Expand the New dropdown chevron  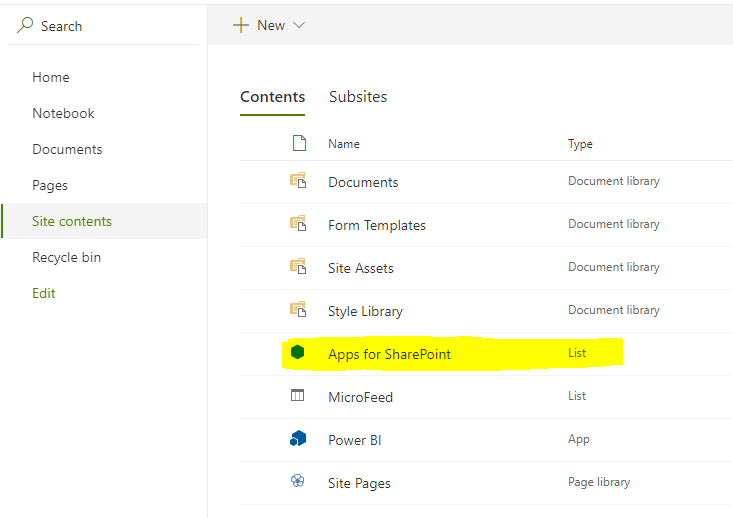[x=299, y=25]
